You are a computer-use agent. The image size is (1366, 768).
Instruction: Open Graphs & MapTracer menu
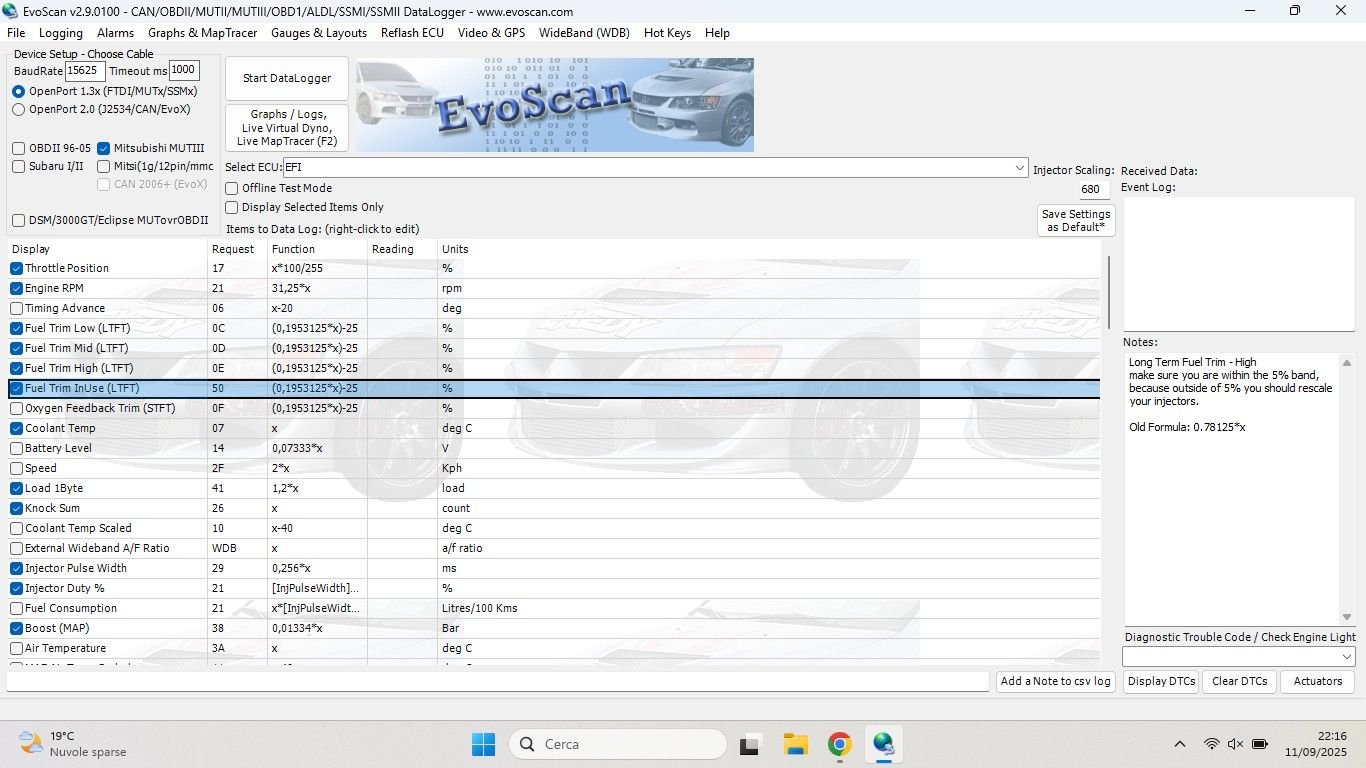(203, 33)
